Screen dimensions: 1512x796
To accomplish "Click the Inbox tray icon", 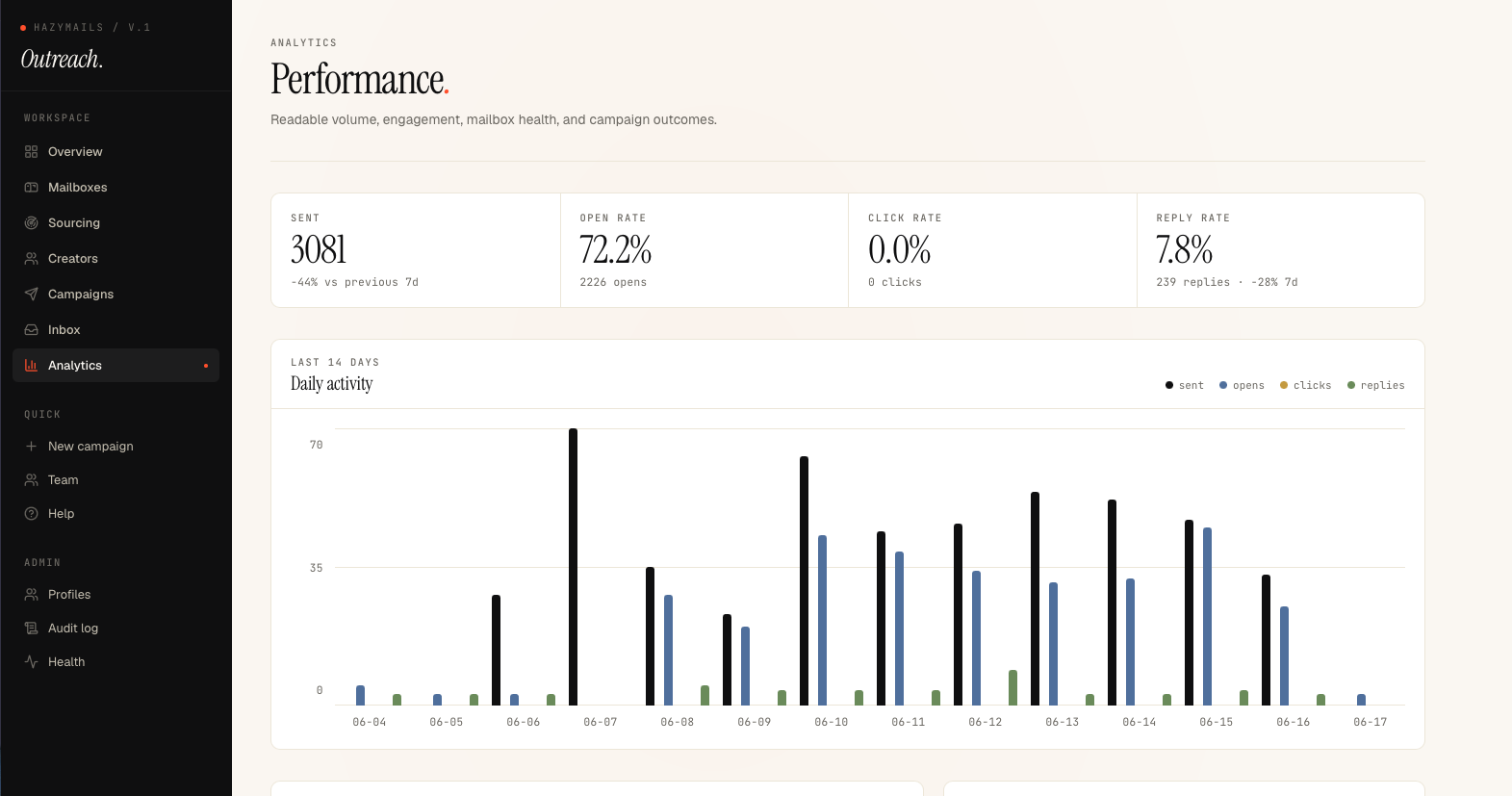I will pos(31,330).
